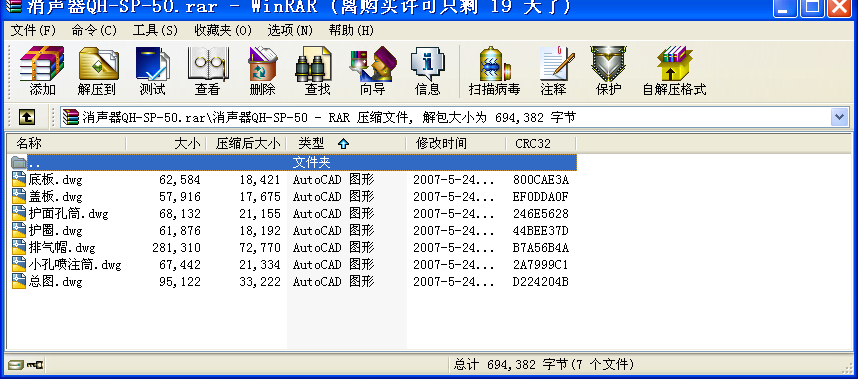This screenshot has height=379, width=858.
Task: Run the Test (测试) archive tool
Action: click(x=152, y=71)
